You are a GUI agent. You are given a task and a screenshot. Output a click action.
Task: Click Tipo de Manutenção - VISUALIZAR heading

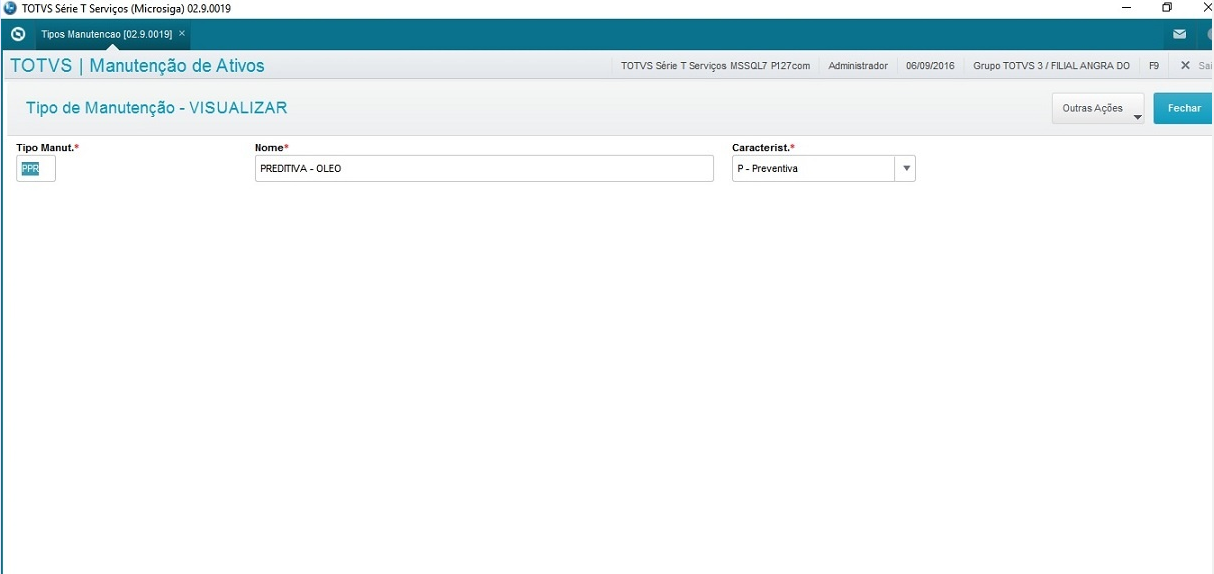157,108
